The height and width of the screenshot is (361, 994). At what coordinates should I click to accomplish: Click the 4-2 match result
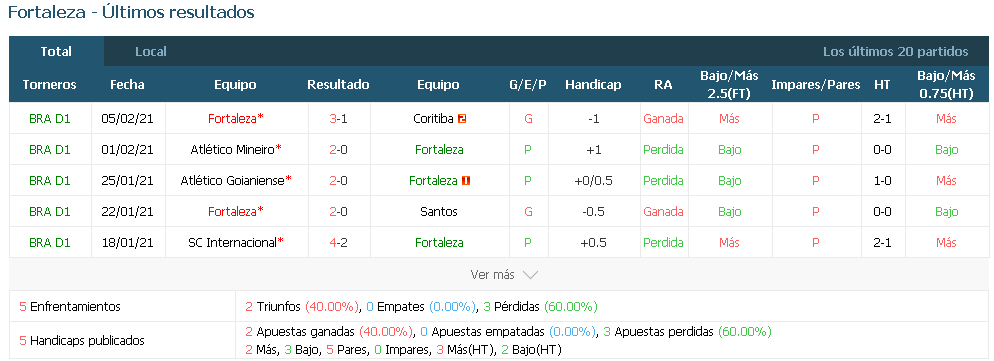(339, 242)
